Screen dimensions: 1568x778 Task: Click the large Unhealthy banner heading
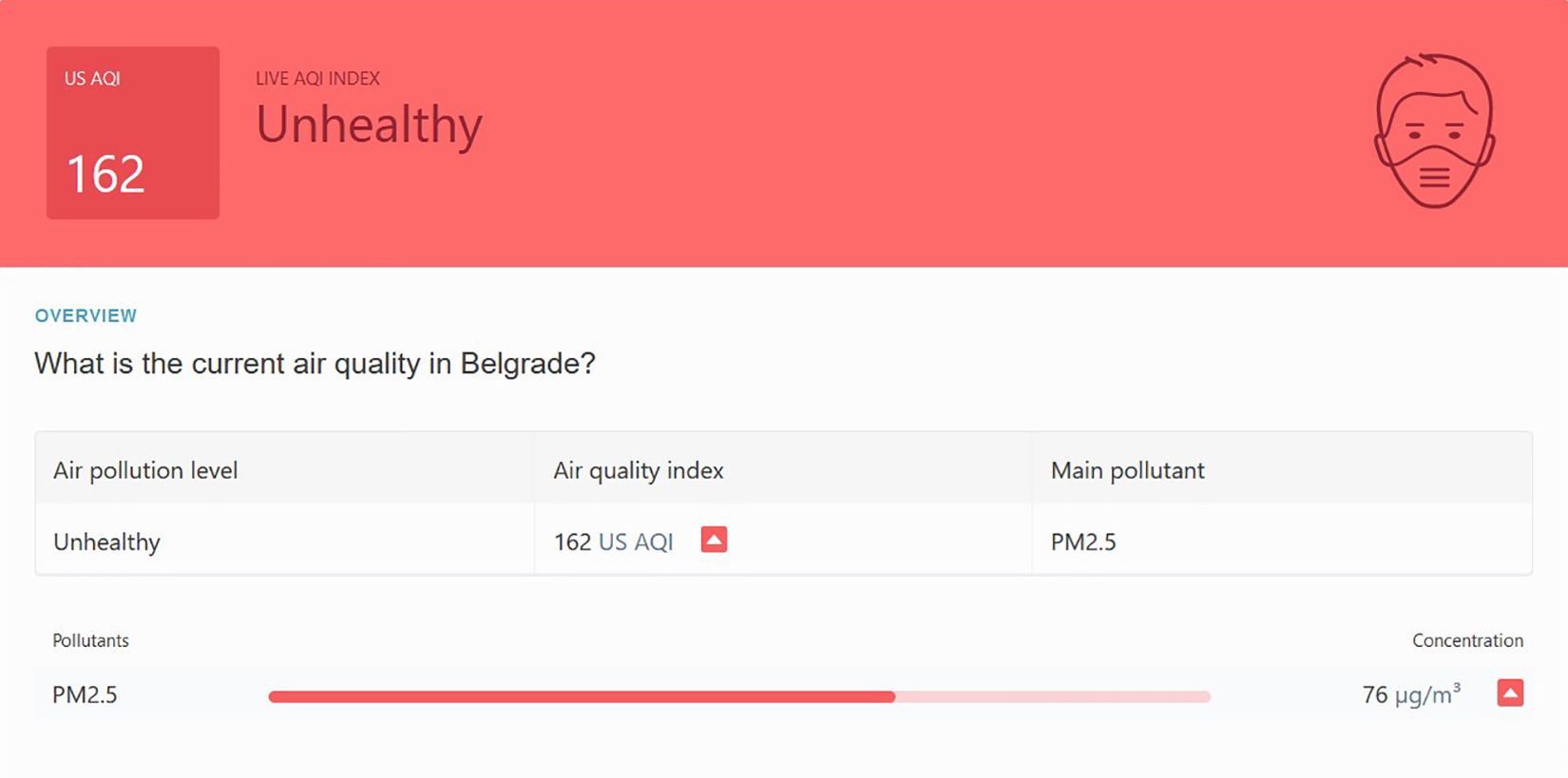[369, 125]
